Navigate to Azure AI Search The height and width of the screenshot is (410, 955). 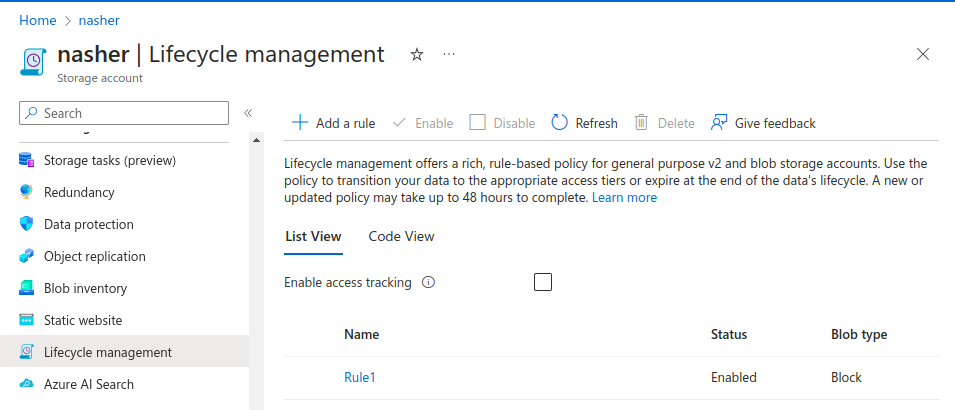pos(88,384)
